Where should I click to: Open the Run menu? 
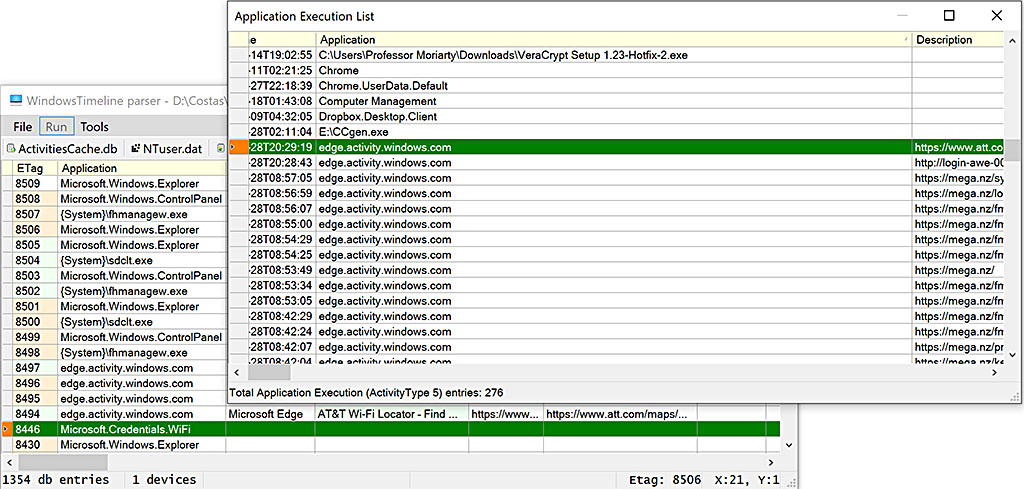point(56,127)
